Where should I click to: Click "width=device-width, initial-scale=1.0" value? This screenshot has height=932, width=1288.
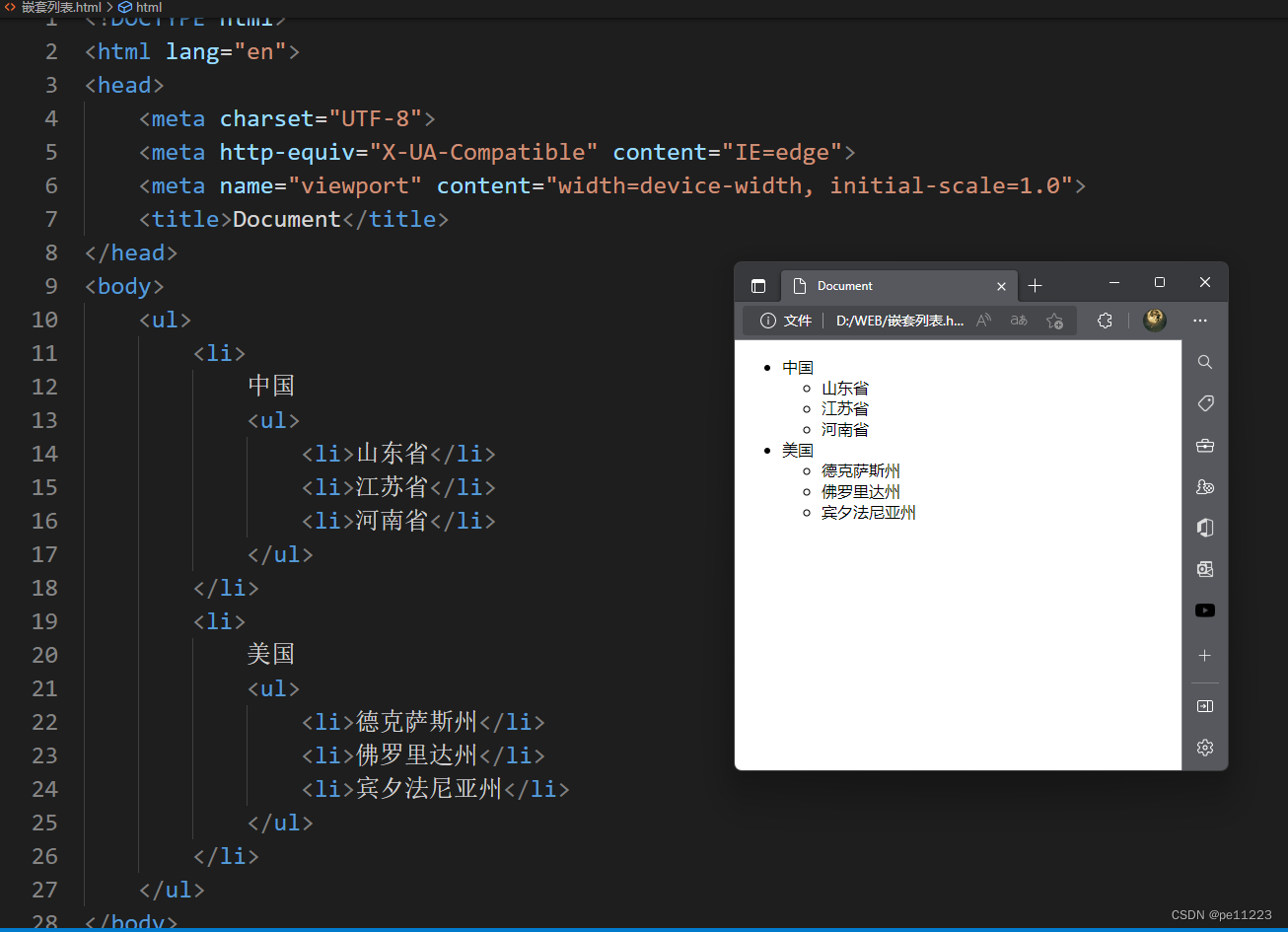[809, 185]
